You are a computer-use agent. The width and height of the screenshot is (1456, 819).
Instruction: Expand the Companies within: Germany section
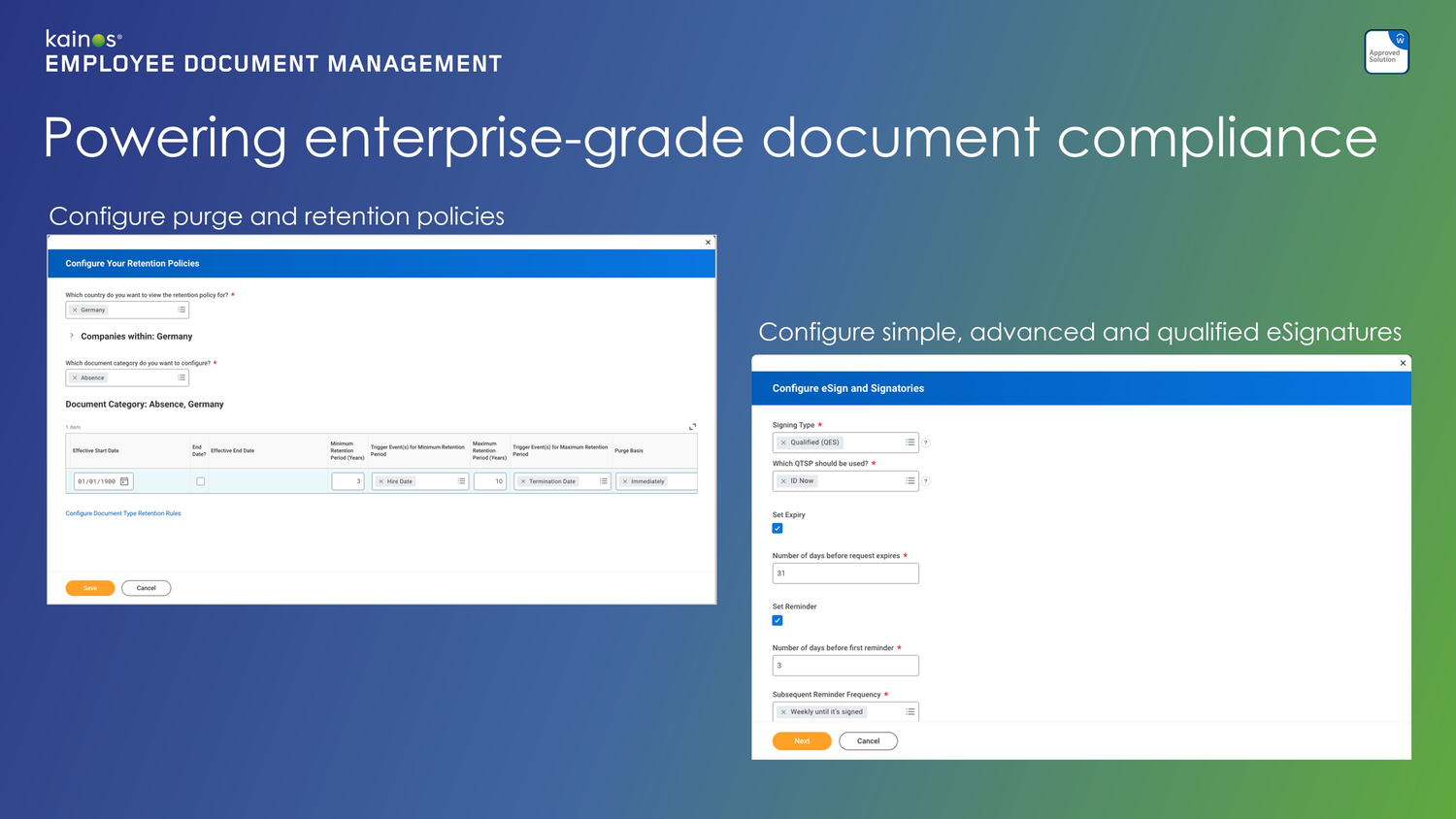(70, 336)
